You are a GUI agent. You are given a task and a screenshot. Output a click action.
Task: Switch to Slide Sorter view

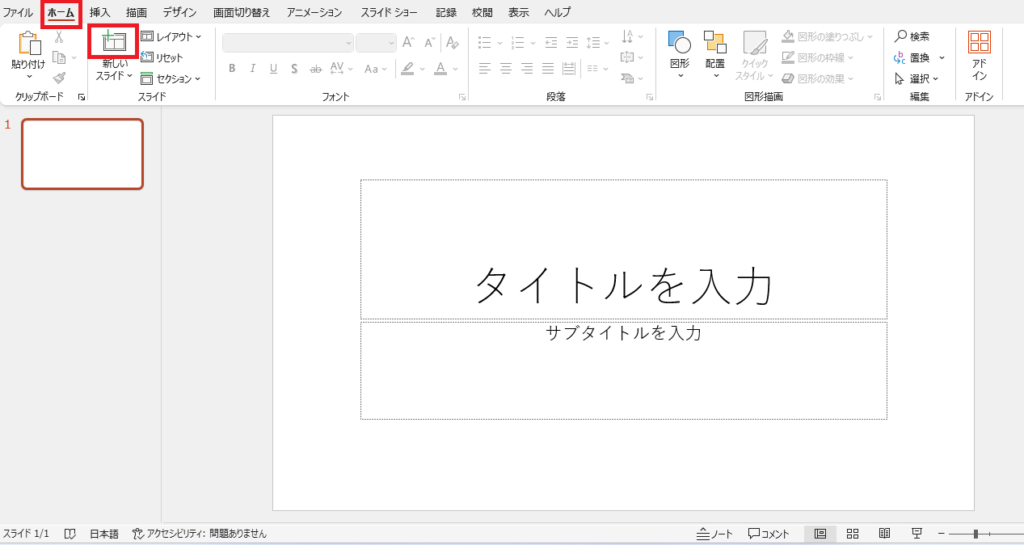(x=853, y=534)
